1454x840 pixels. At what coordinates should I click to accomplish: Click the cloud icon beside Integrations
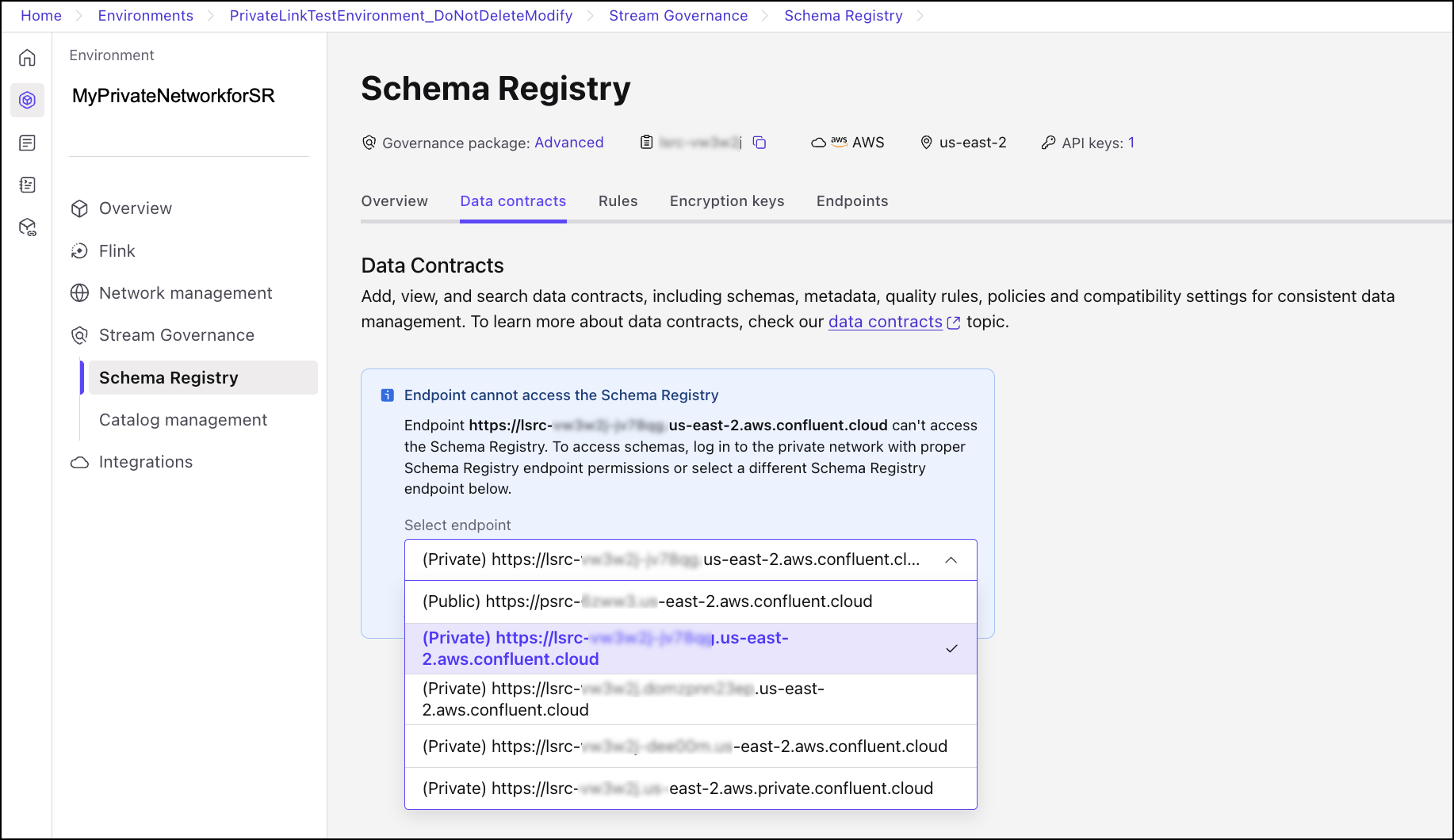pos(79,461)
